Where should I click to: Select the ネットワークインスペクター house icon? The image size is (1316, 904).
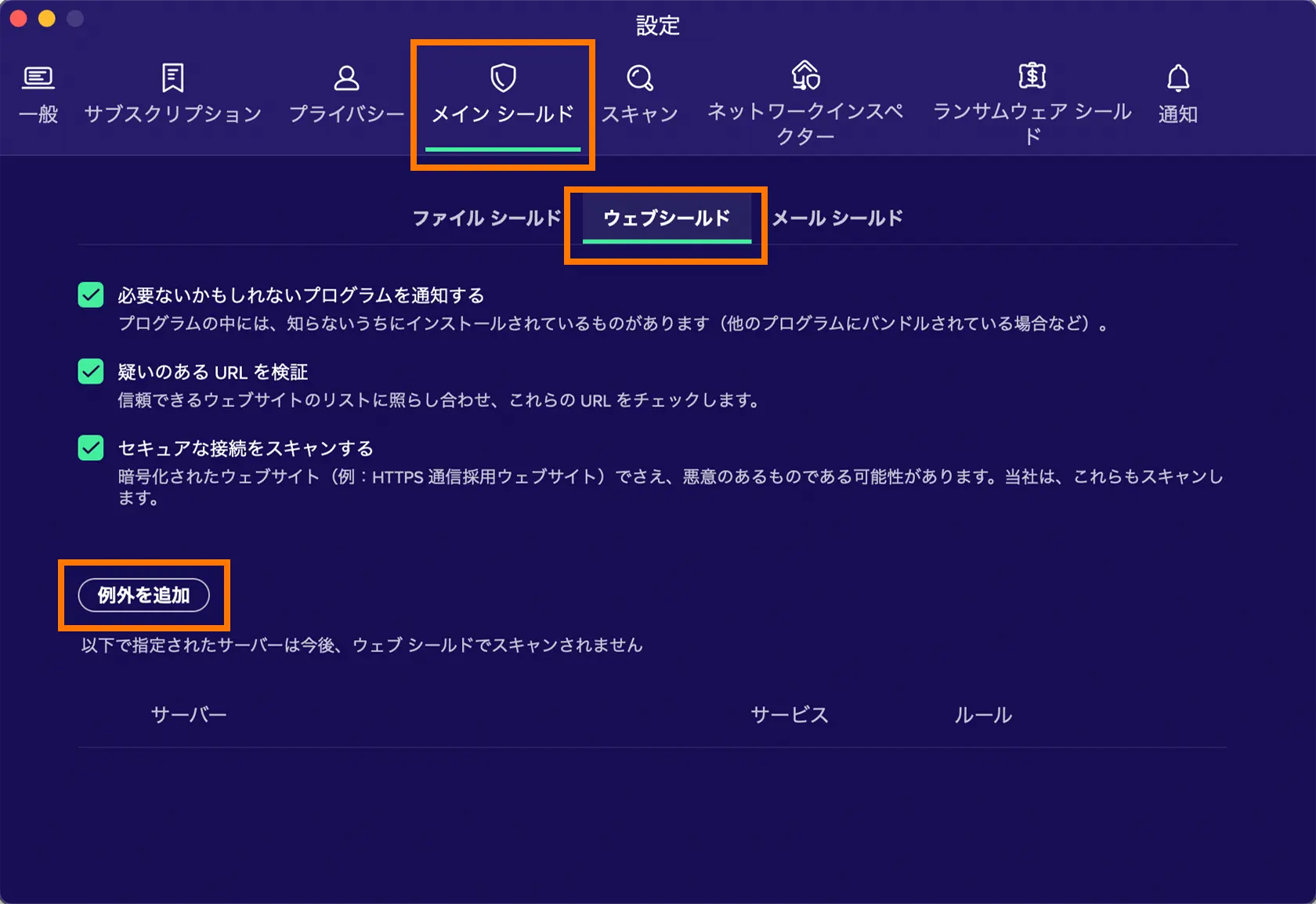(x=805, y=75)
